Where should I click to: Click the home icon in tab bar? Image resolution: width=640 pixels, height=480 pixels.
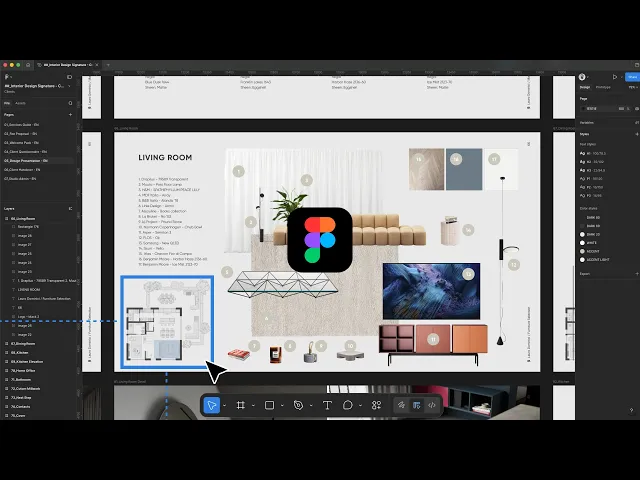[x=28, y=65]
